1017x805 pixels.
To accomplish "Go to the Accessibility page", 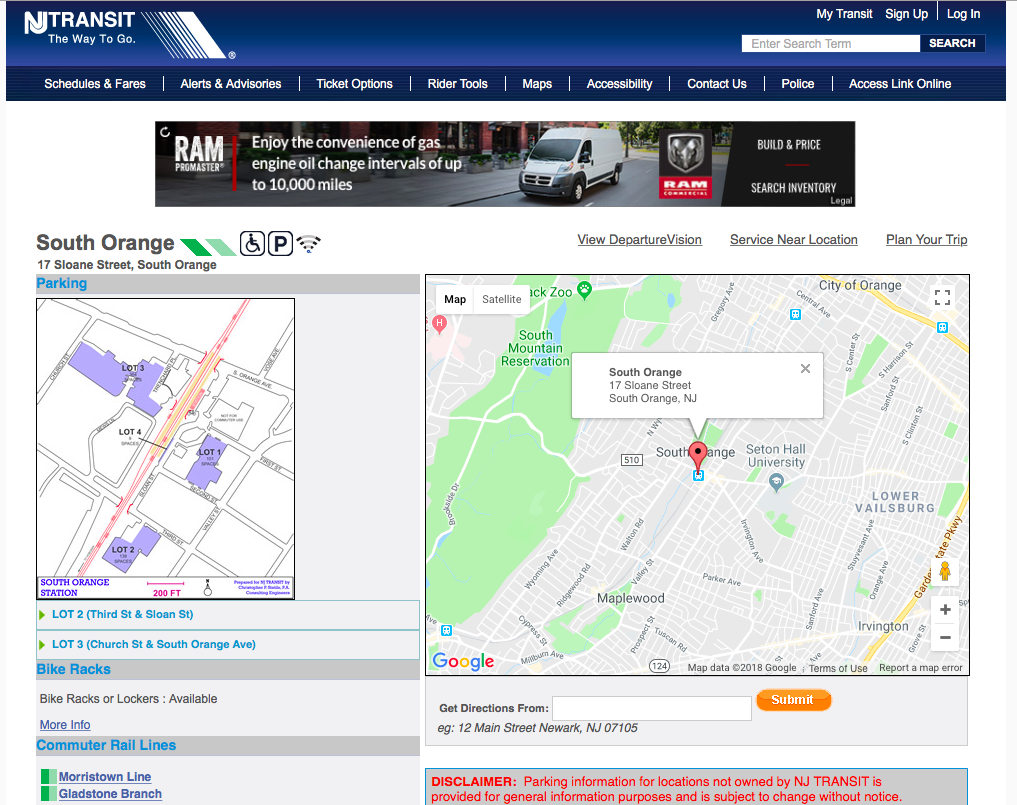I will pos(619,84).
